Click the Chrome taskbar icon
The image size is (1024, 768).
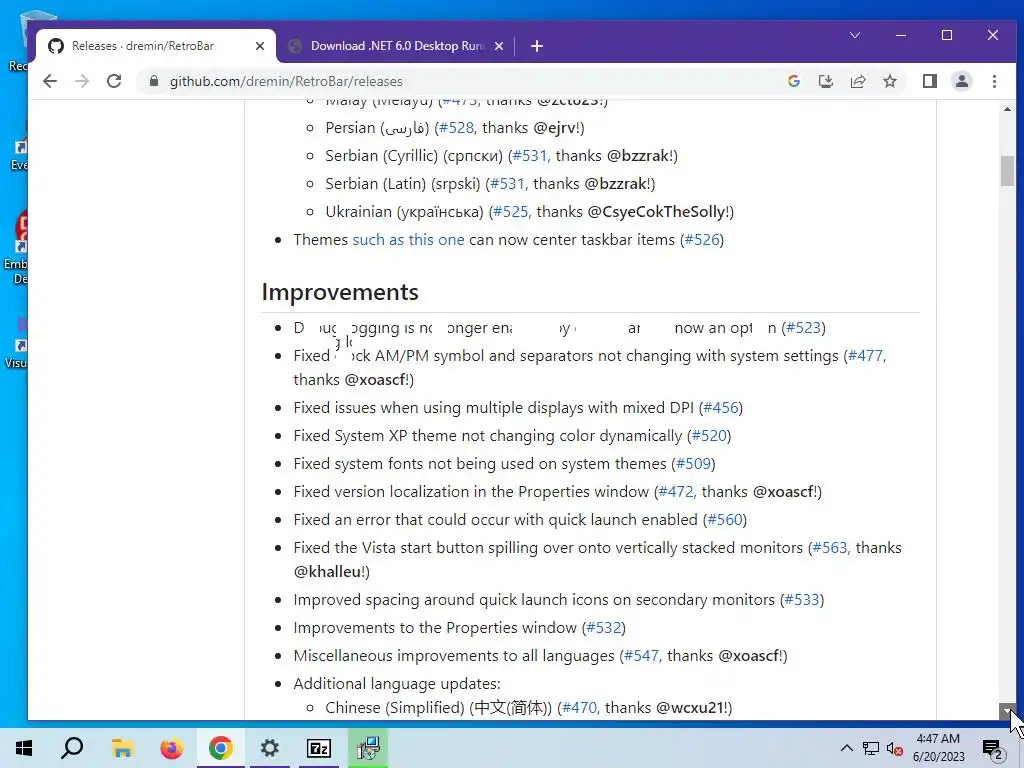tap(221, 748)
